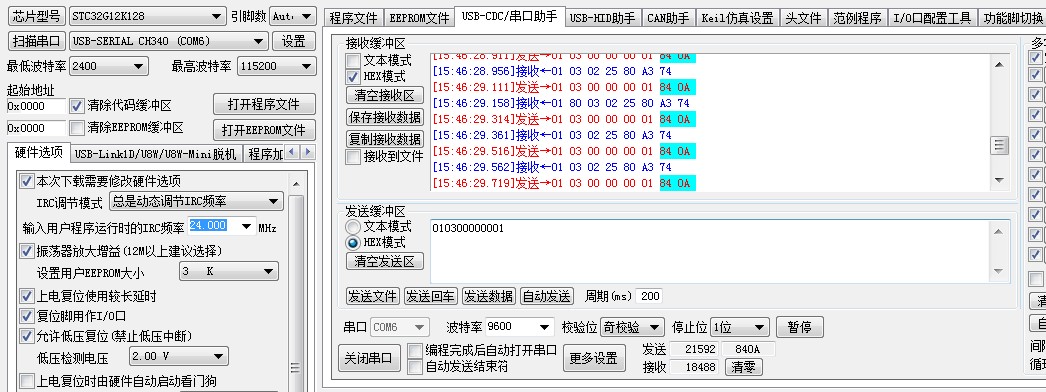
Task: Click the 打开程序文件 button
Action: (x=264, y=105)
